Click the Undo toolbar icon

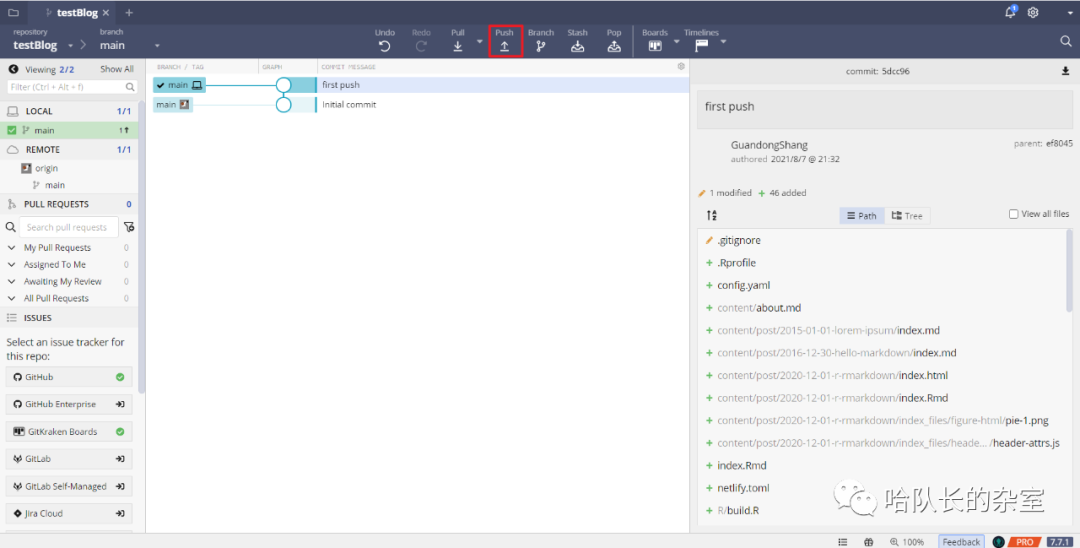[x=384, y=46]
